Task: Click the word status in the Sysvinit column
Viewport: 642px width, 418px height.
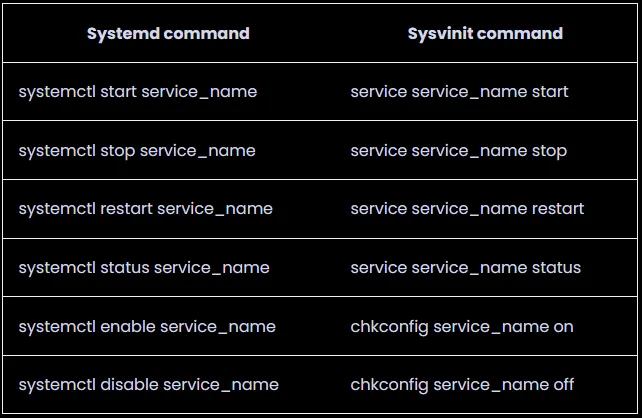Action: (x=556, y=268)
